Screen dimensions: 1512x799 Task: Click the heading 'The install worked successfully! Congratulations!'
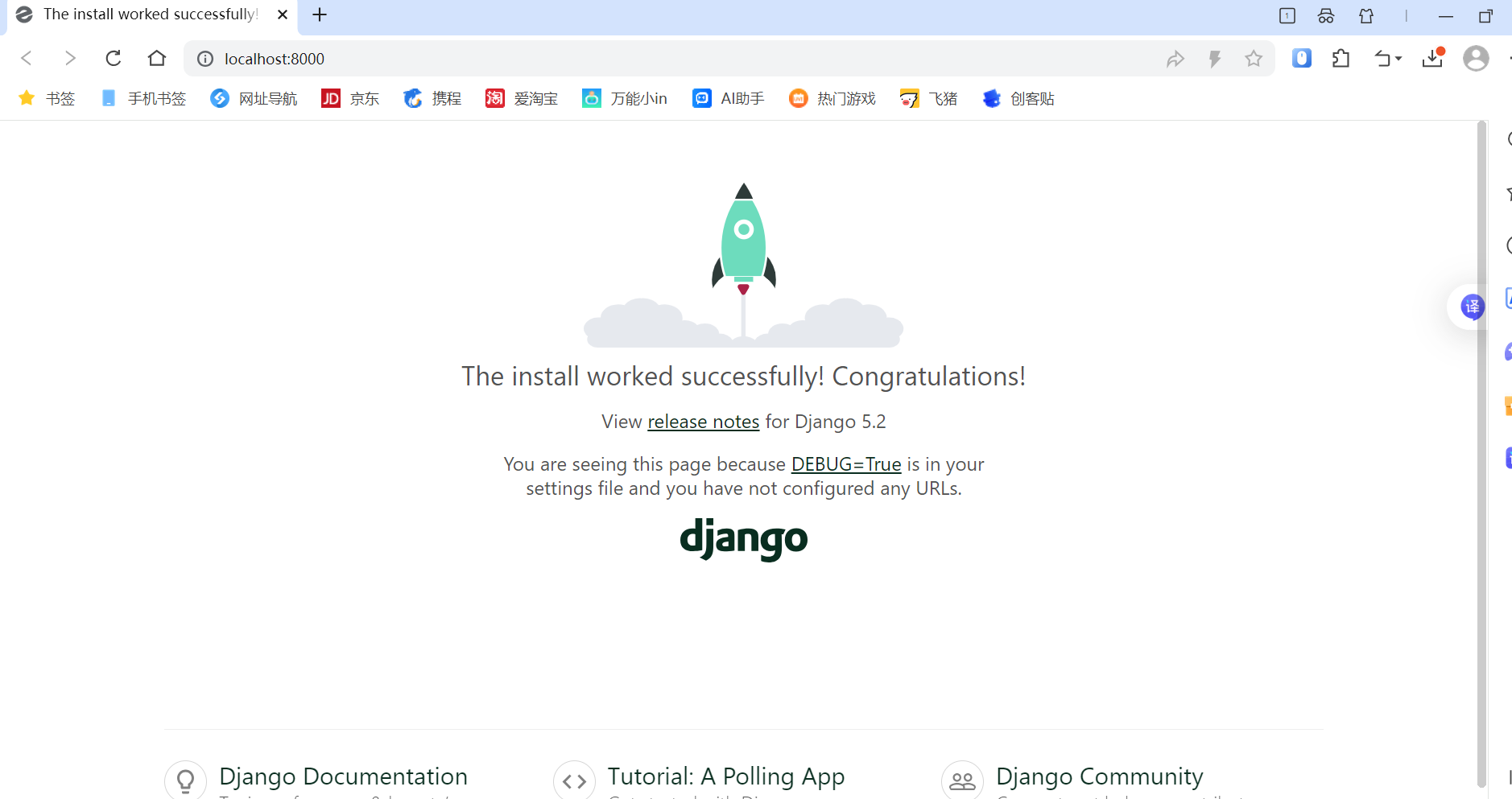[x=744, y=377]
